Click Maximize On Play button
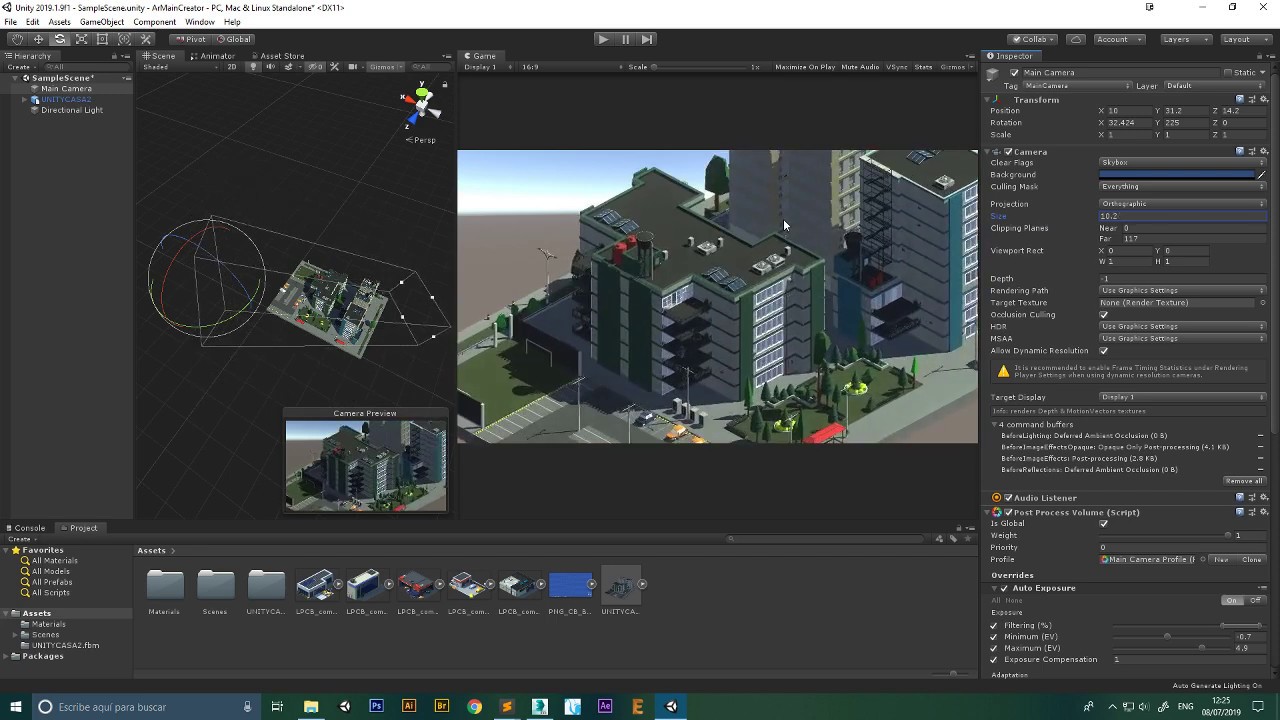 click(x=805, y=67)
